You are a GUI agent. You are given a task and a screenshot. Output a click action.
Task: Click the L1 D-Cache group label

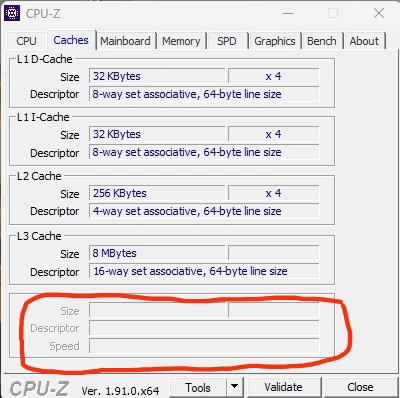[45, 59]
